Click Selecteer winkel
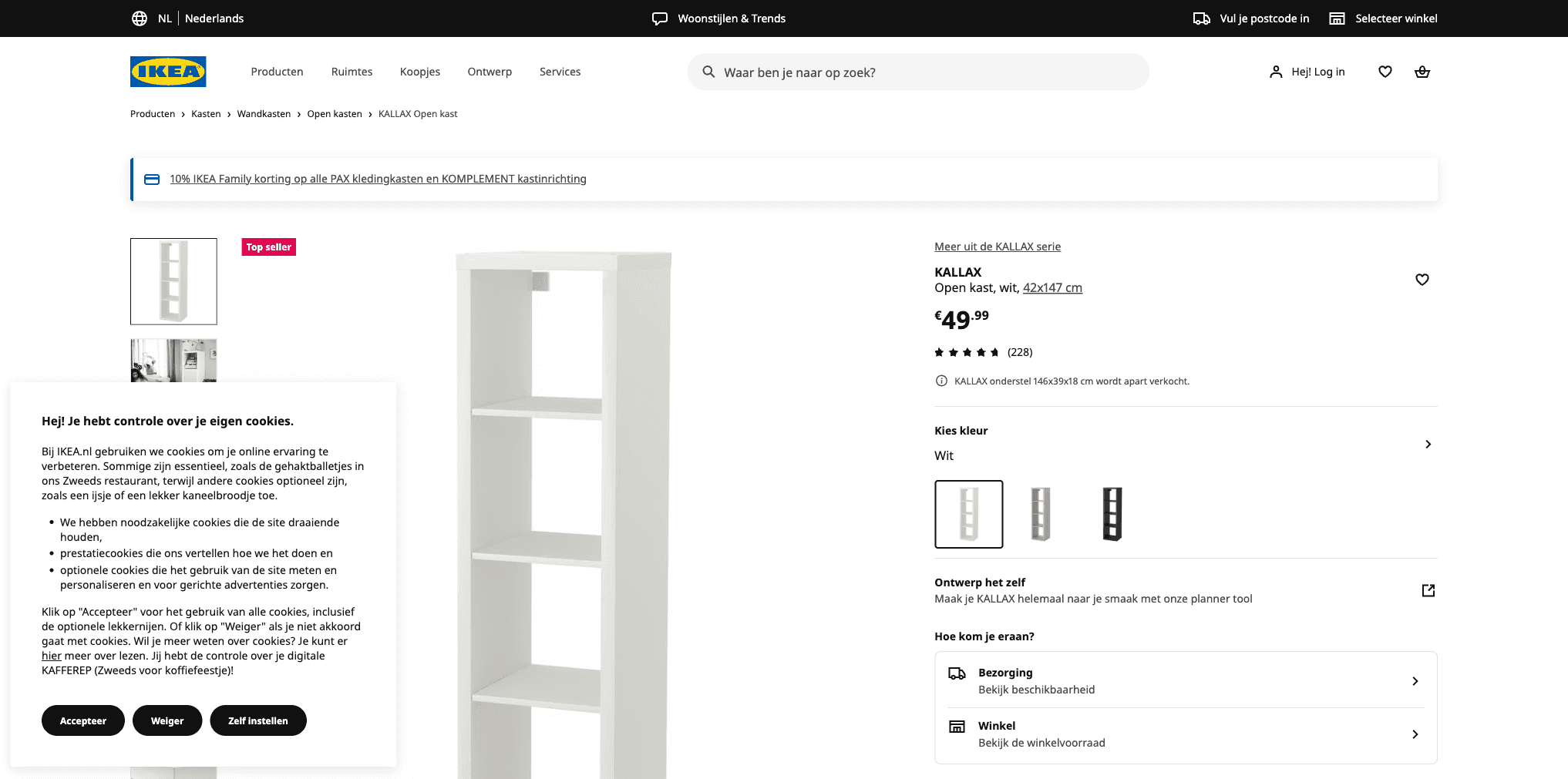 [1396, 18]
